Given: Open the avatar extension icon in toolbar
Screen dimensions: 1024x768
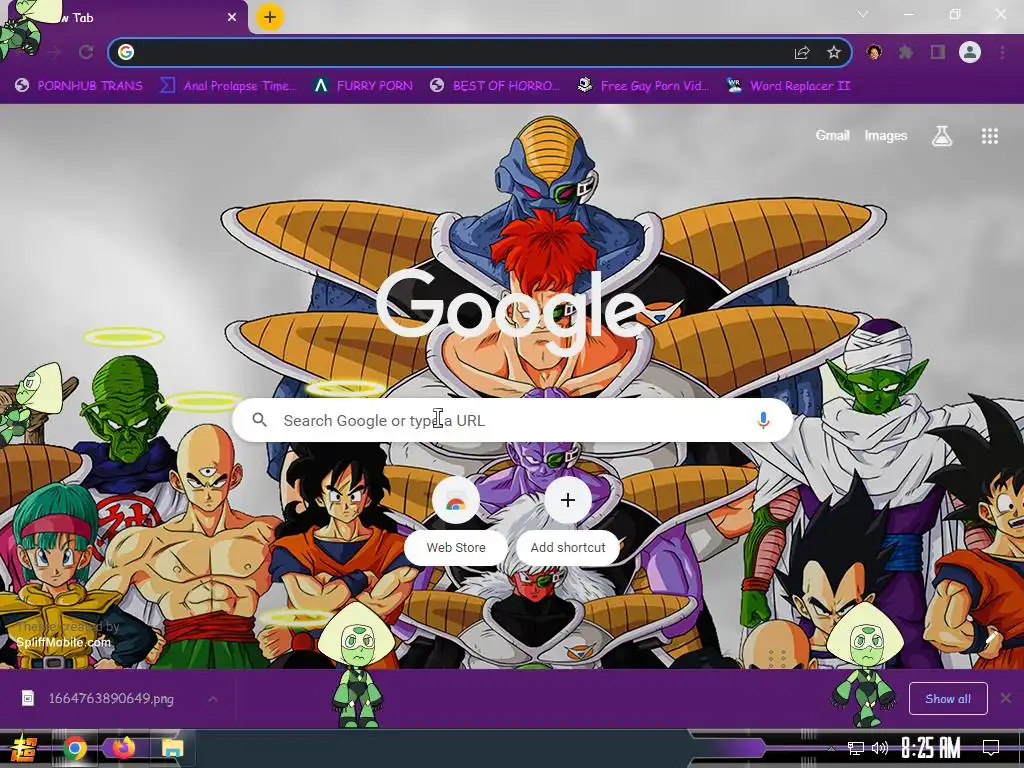Looking at the screenshot, I should tap(874, 52).
